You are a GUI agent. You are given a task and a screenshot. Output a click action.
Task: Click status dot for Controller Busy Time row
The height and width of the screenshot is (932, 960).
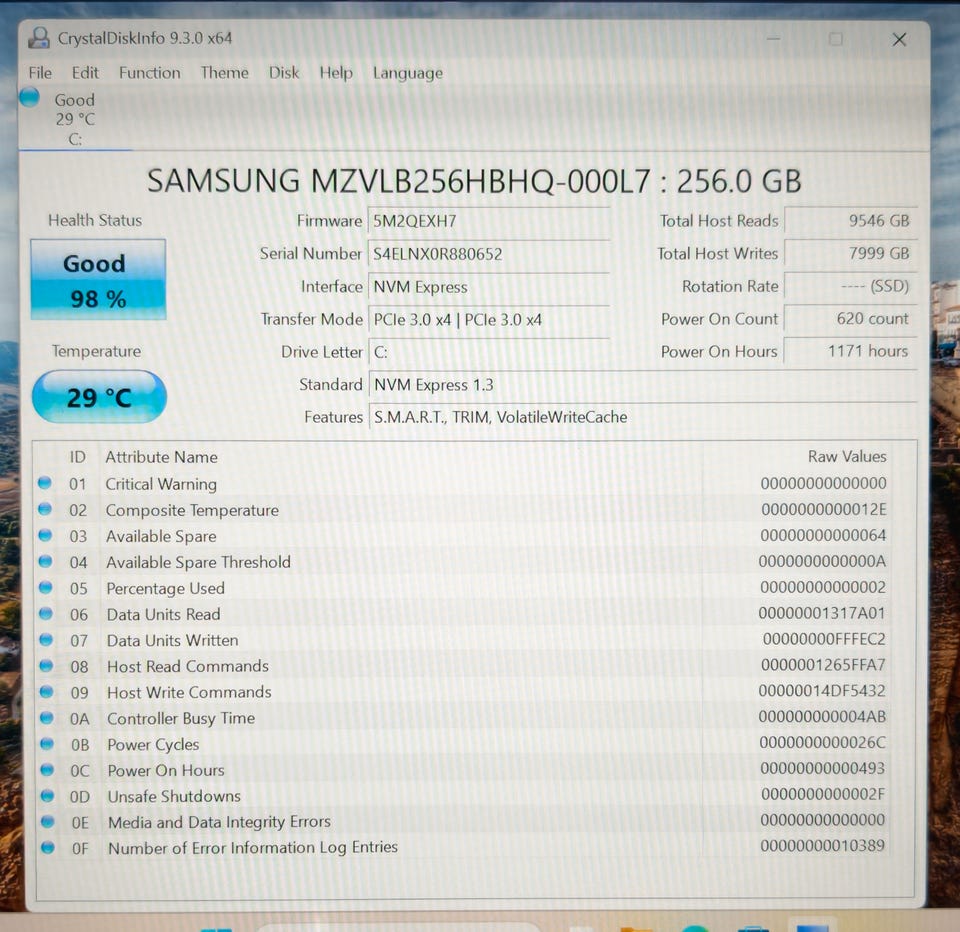coord(47,717)
